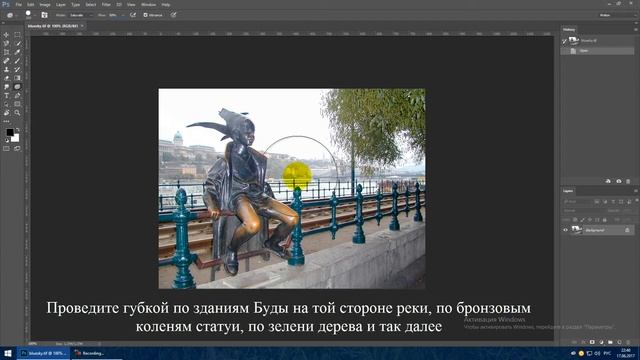Create new document from current history state
The height and width of the screenshot is (360, 640).
tap(608, 181)
